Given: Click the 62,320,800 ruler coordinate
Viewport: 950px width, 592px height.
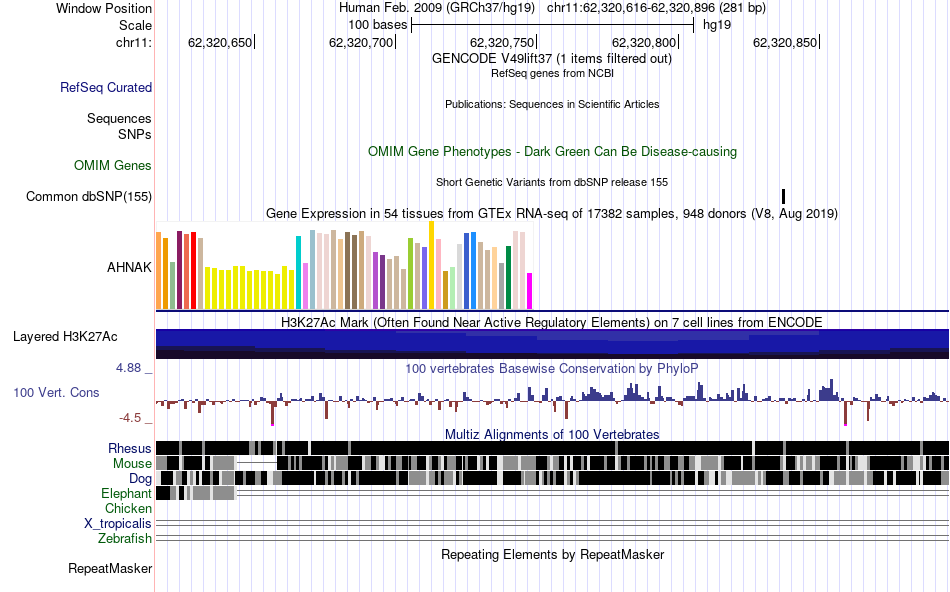Looking at the screenshot, I should (x=643, y=42).
